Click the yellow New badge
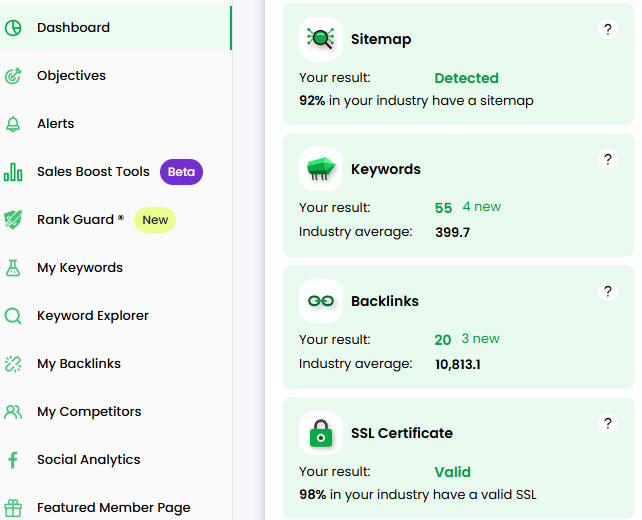The width and height of the screenshot is (642, 520). 155,220
